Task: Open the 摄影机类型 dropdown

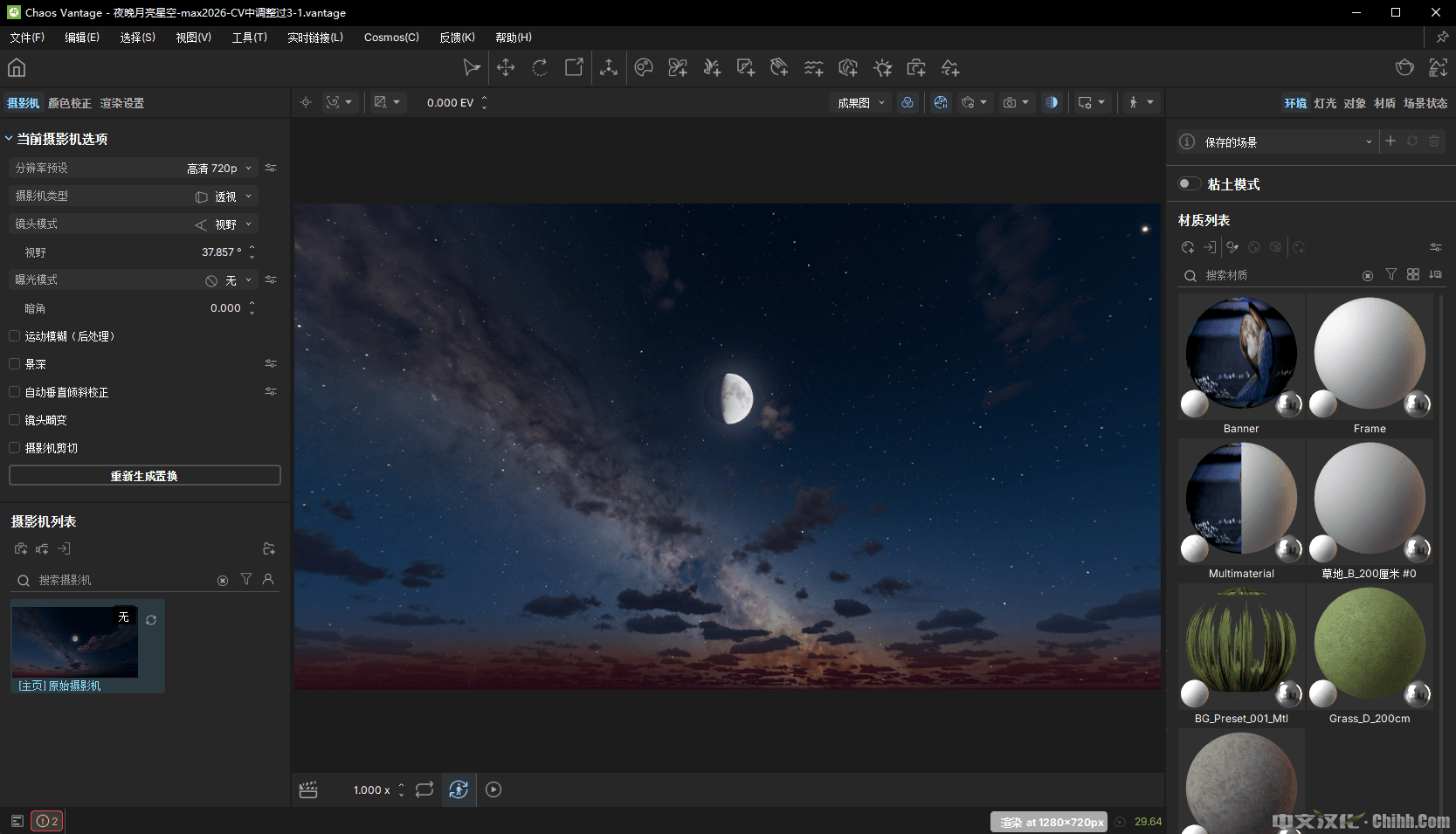Action: coord(225,196)
